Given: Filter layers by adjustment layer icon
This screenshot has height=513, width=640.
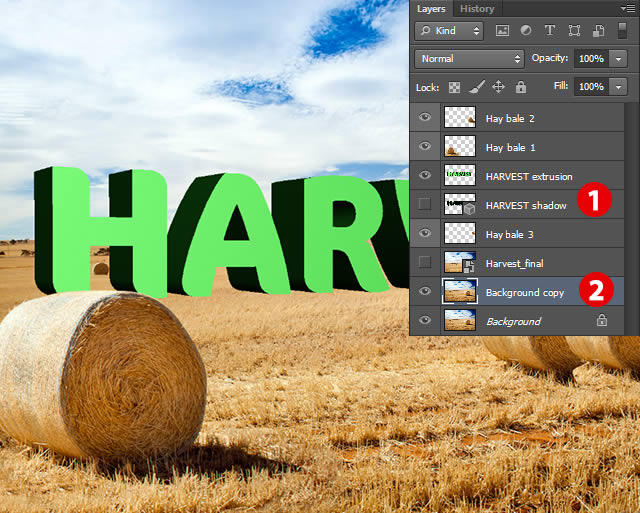Looking at the screenshot, I should tap(526, 31).
